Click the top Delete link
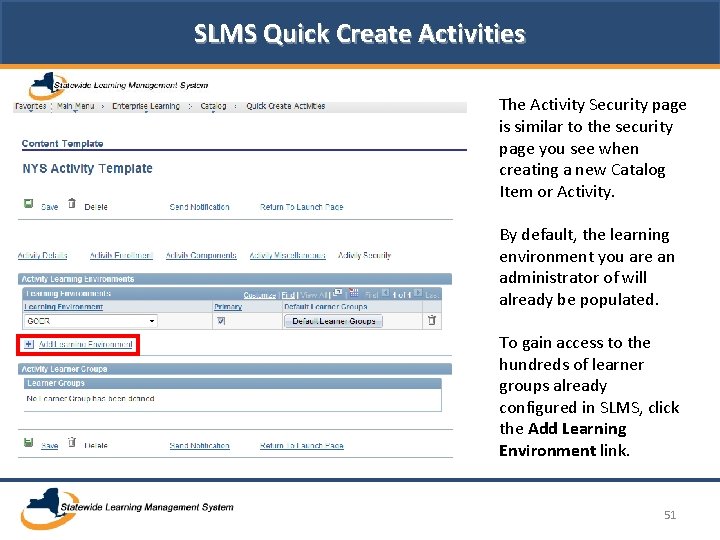This screenshot has height=540, width=720. (x=96, y=207)
